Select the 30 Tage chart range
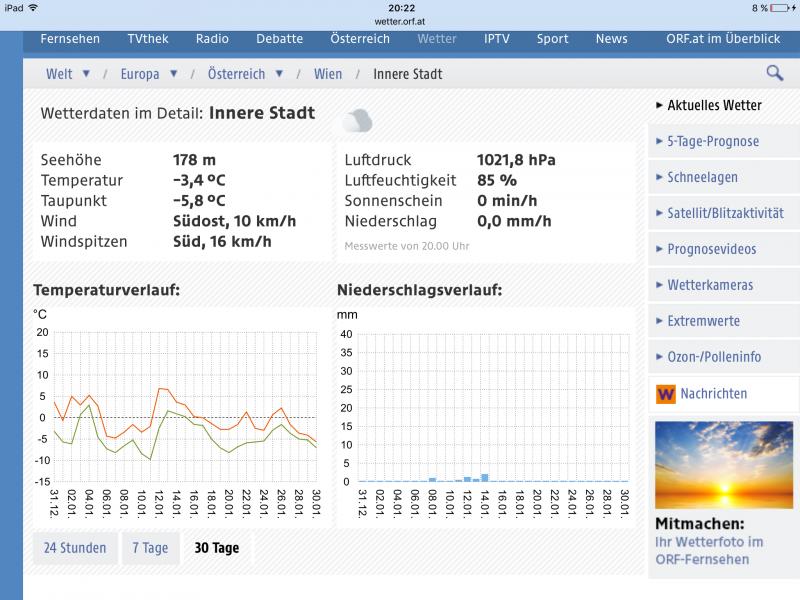The width and height of the screenshot is (800, 600). pos(217,548)
